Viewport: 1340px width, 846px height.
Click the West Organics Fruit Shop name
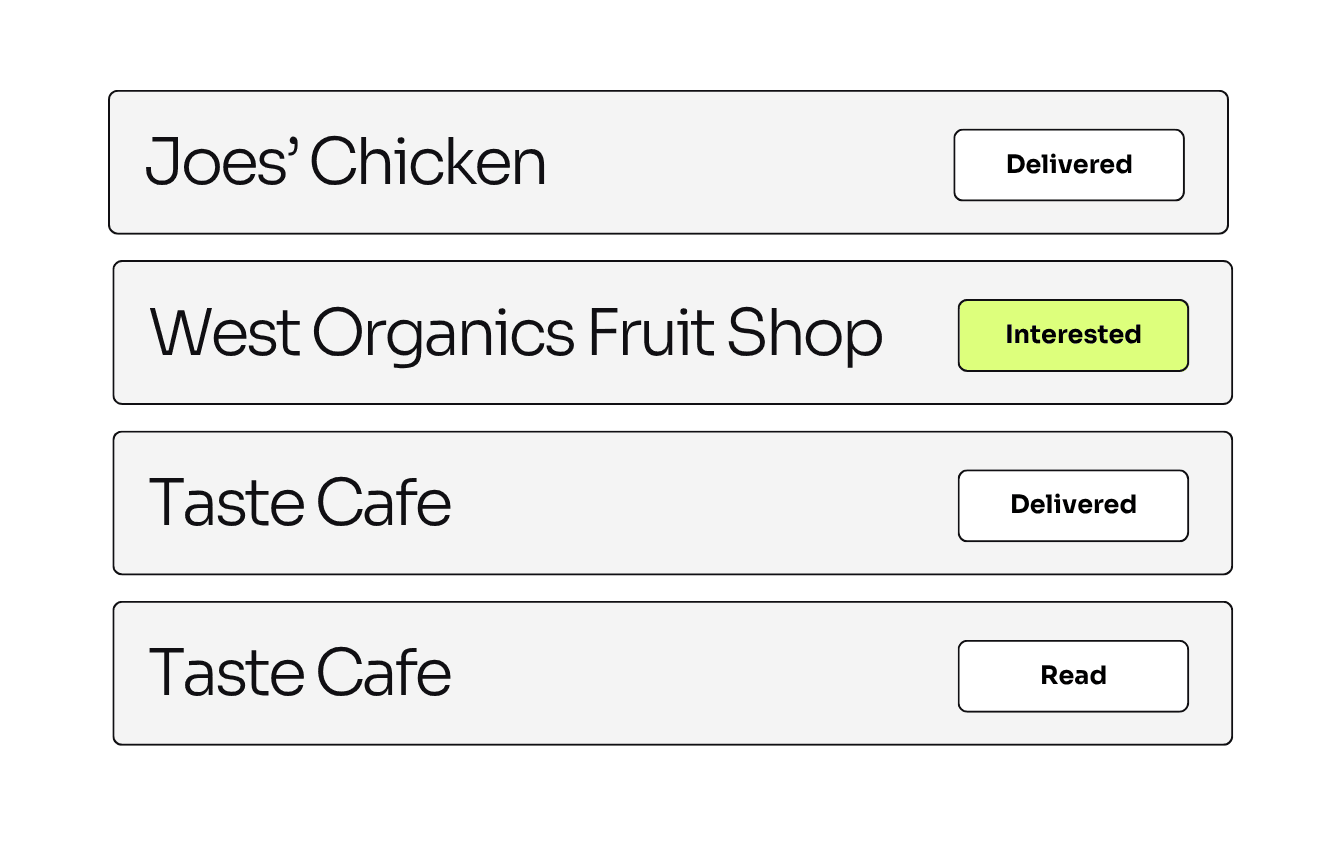516,332
